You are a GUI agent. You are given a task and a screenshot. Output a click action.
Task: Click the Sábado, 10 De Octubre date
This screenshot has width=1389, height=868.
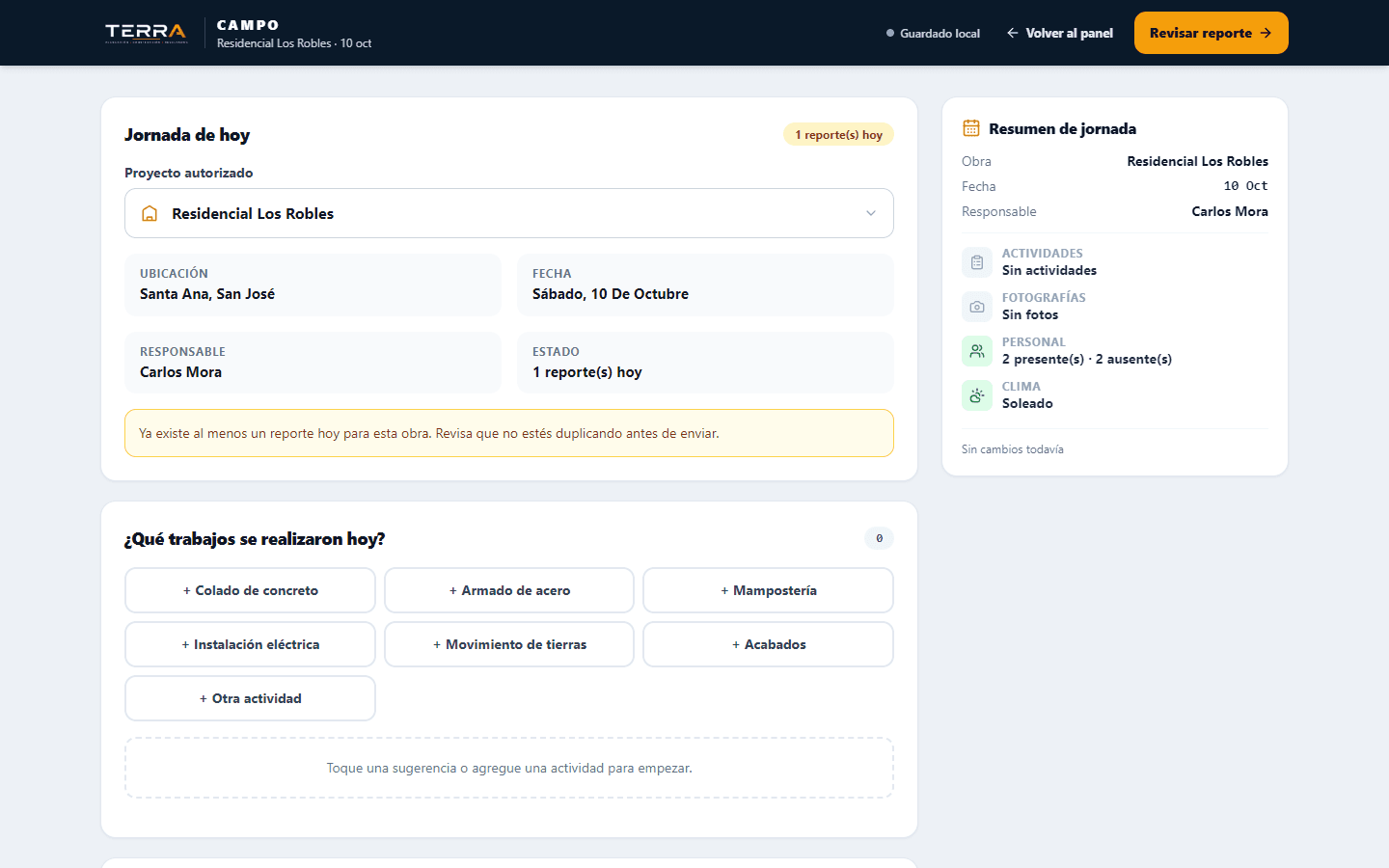611,294
